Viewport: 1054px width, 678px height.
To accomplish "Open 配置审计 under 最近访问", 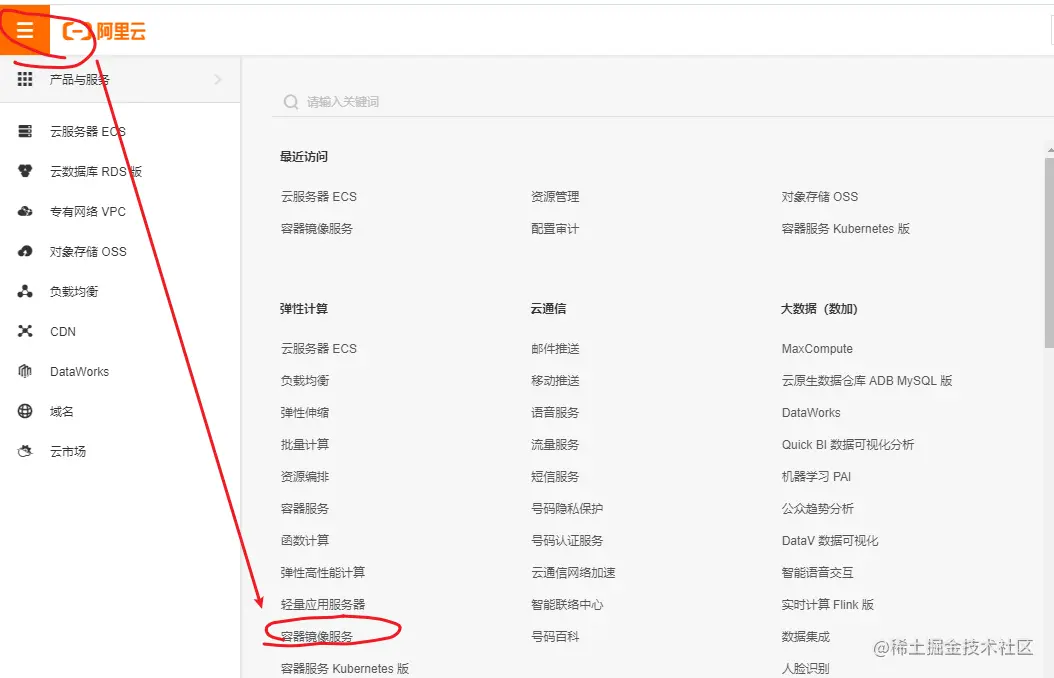I will (x=555, y=228).
